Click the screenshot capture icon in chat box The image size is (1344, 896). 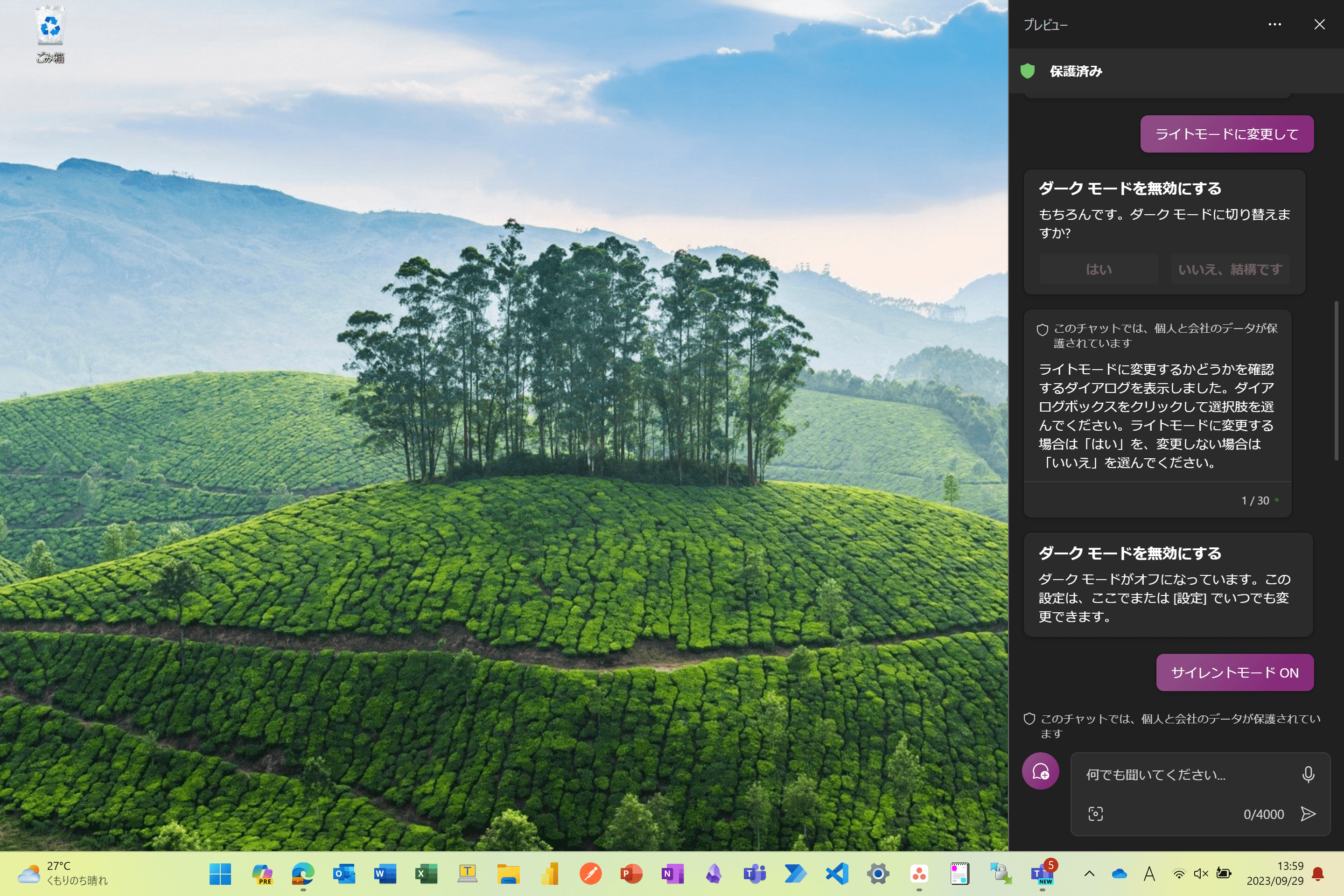1095,814
